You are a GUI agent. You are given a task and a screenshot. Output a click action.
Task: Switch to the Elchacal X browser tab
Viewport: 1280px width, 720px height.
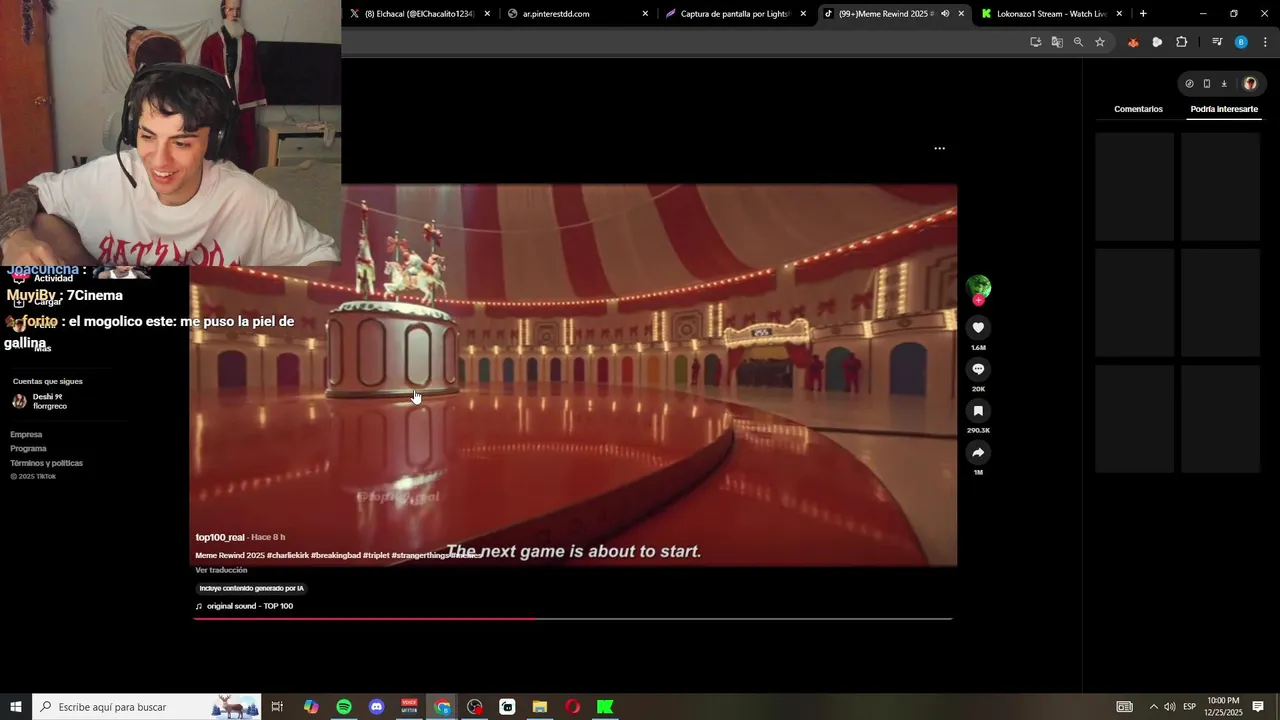[x=420, y=14]
